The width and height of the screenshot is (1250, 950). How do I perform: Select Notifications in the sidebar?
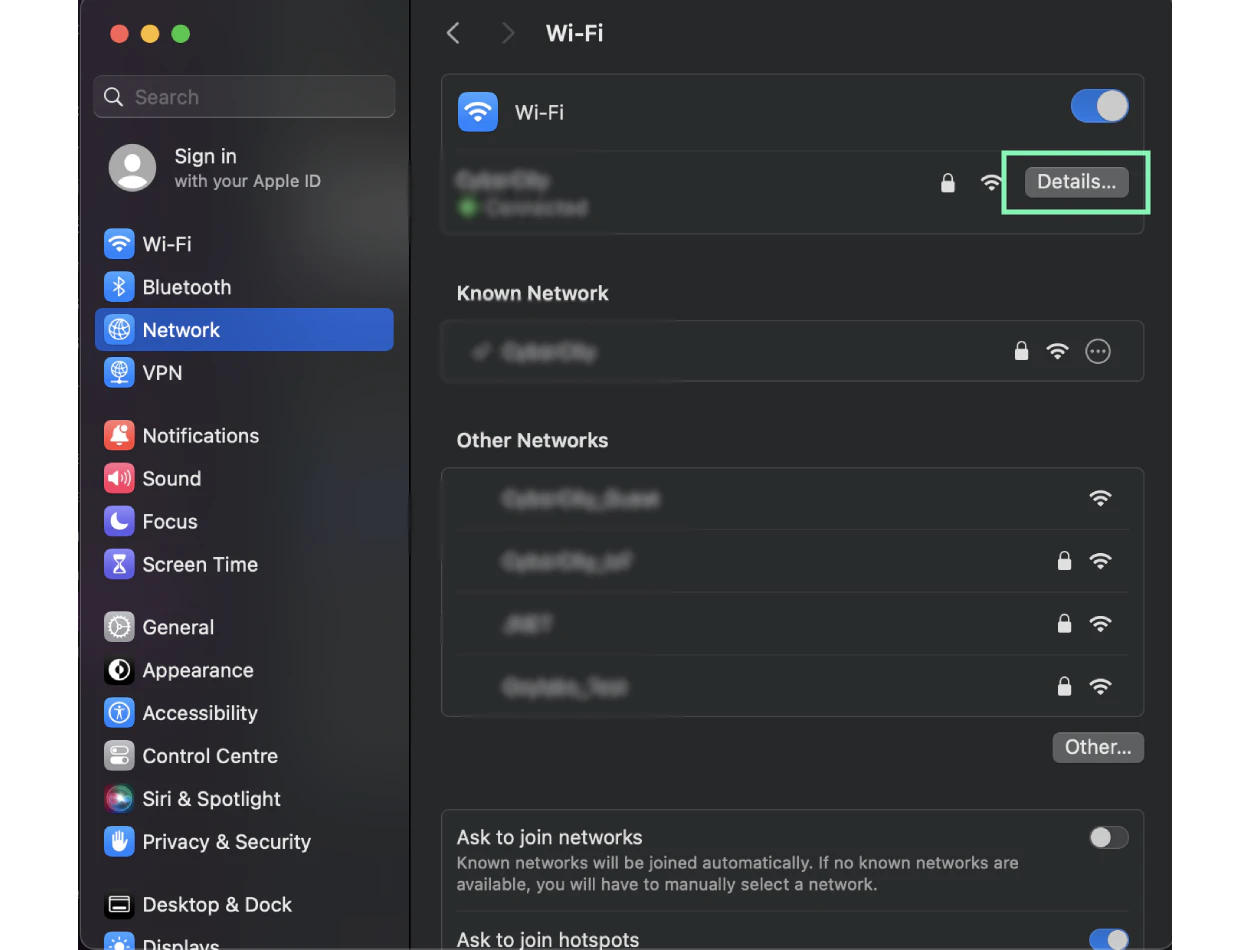[244, 436]
